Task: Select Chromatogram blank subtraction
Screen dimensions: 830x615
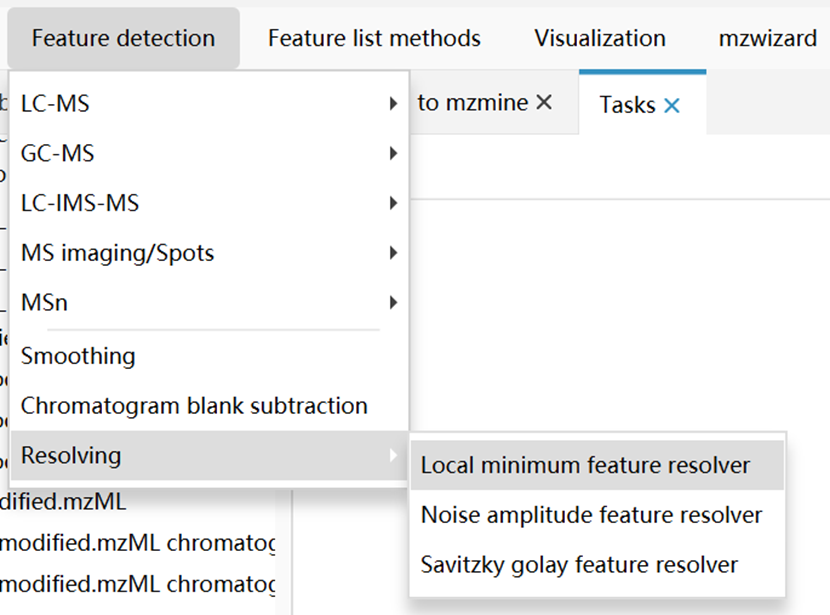Action: click(209, 405)
